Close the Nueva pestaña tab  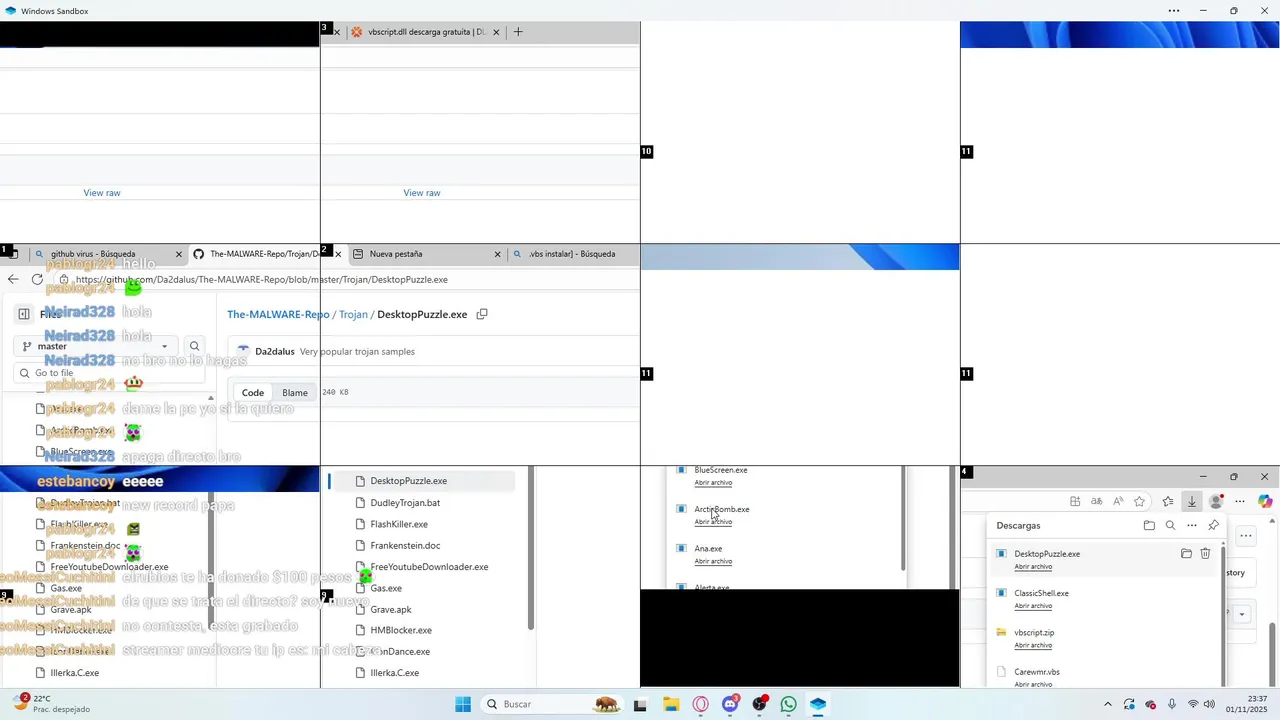click(x=497, y=254)
